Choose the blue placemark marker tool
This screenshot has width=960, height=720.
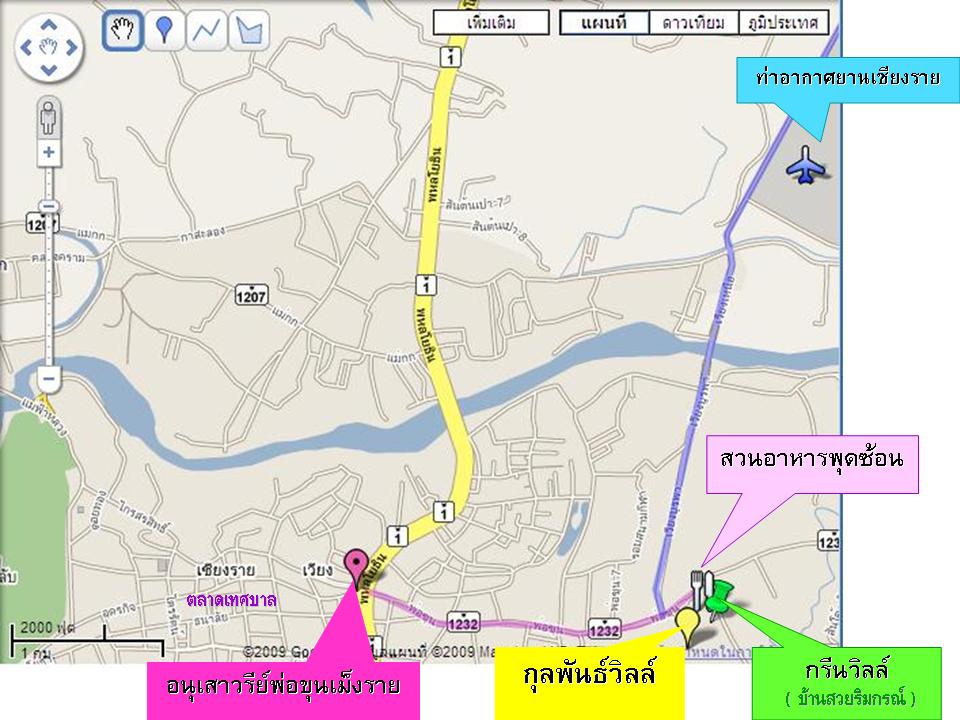(164, 30)
